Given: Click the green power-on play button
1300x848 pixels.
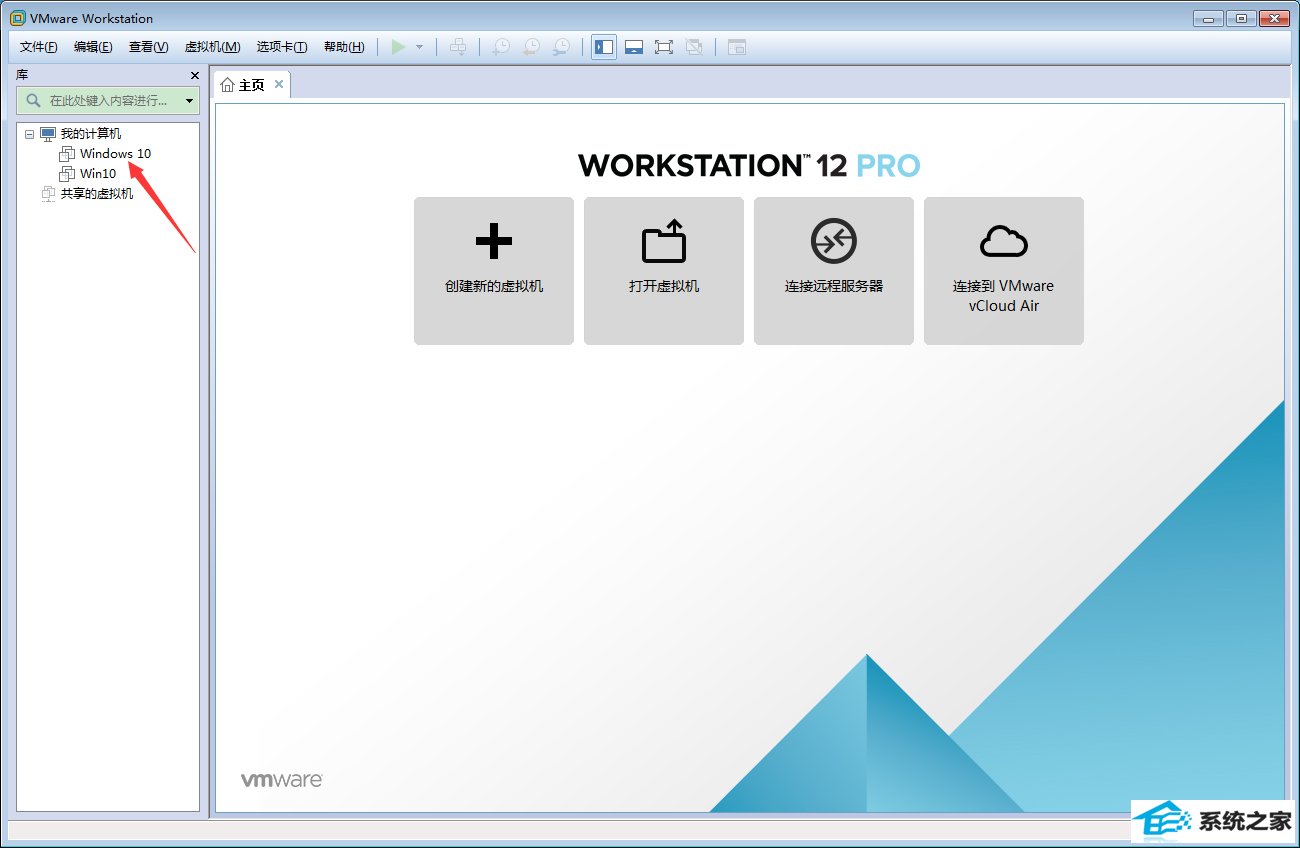Looking at the screenshot, I should 398,47.
